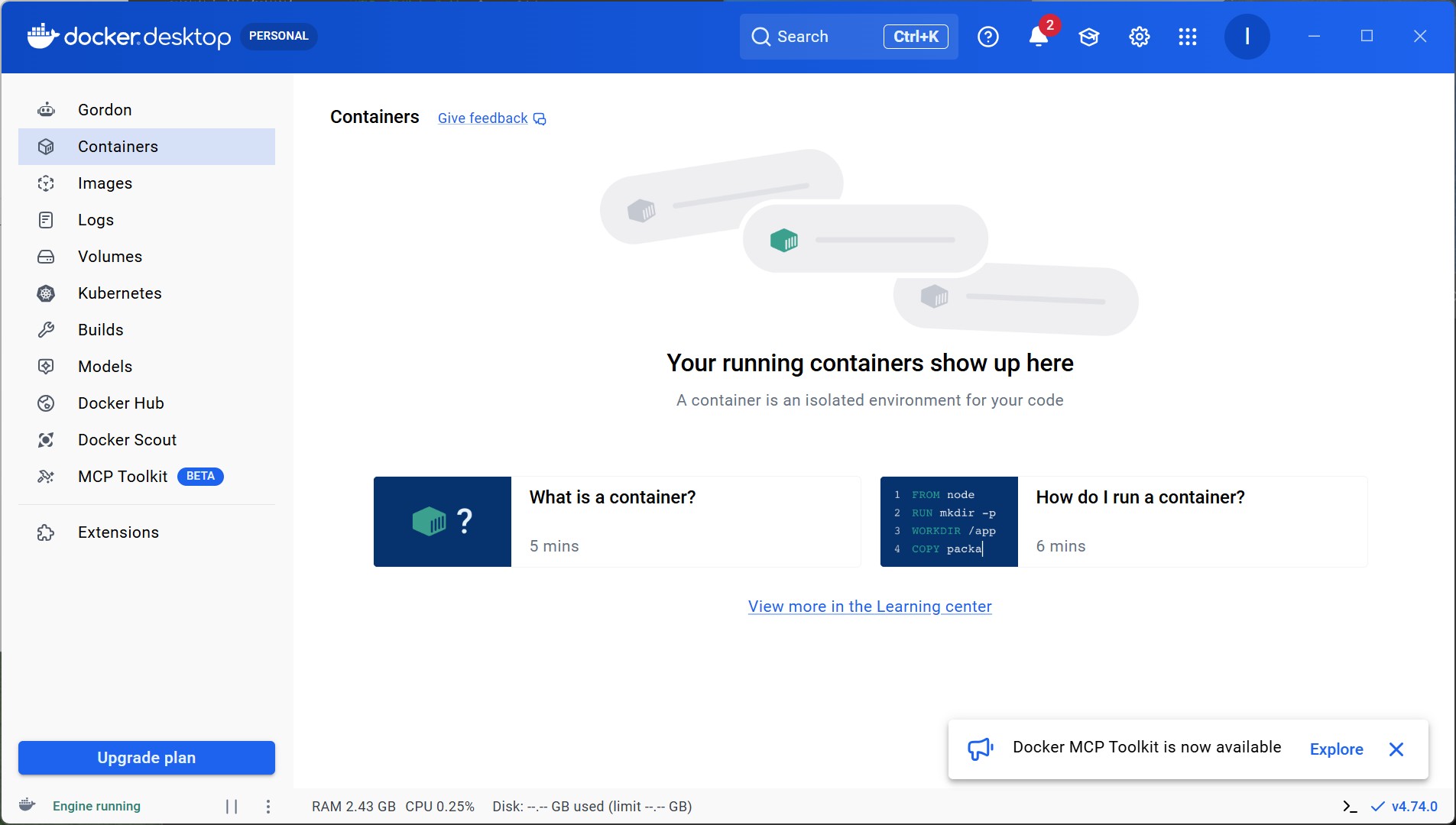1456x825 pixels.
Task: Click the Upgrade plan button
Action: point(147,758)
